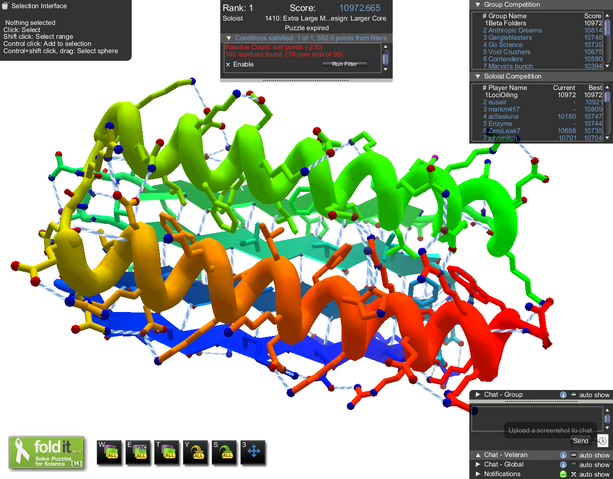Click the Beta Folders group row
This screenshot has width=613, height=479.
pos(541,23)
